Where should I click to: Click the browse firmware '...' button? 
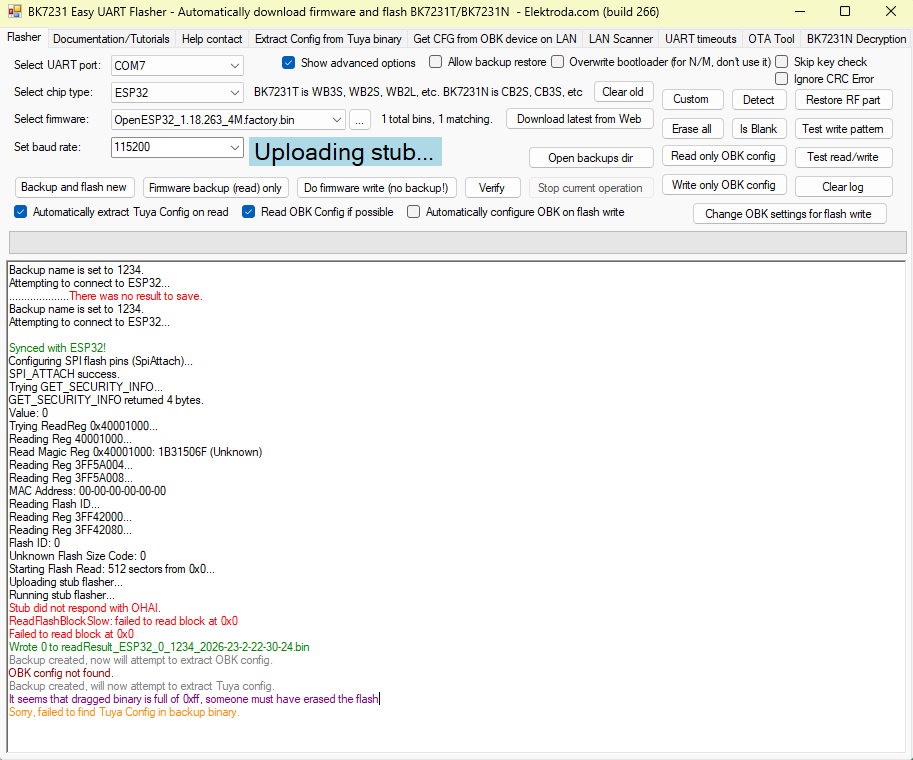click(x=360, y=119)
